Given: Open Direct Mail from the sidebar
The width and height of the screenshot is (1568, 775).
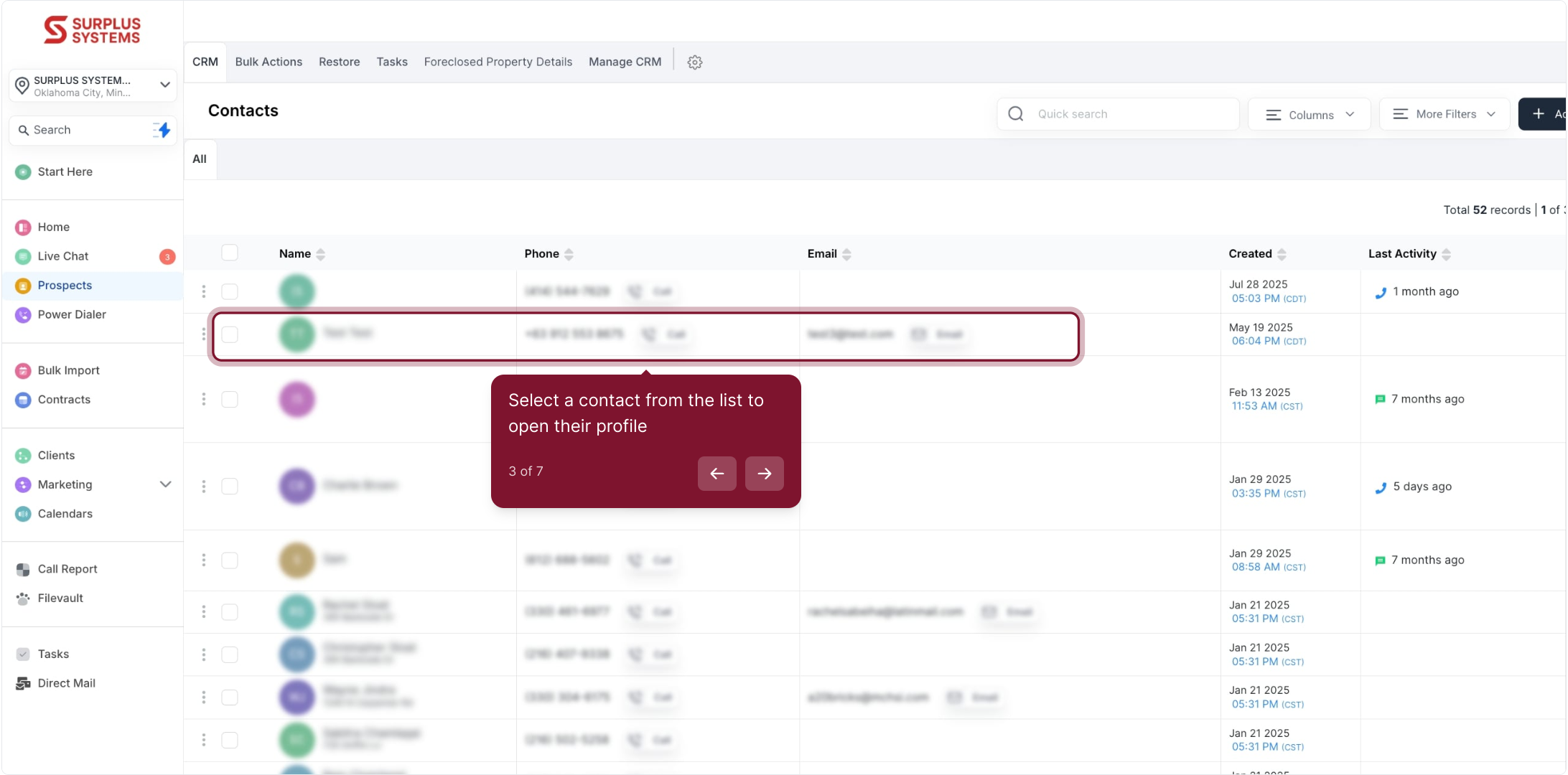Looking at the screenshot, I should click(66, 683).
